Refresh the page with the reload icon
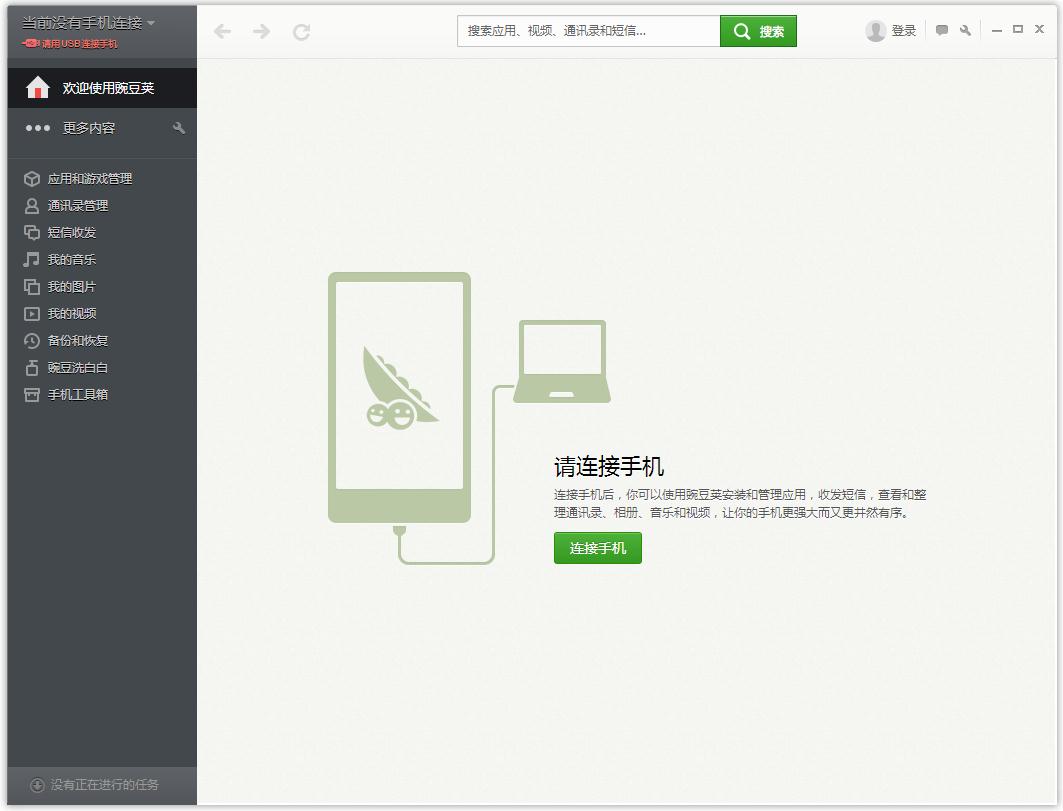Image resolution: width=1063 pixels, height=811 pixels. click(x=302, y=31)
